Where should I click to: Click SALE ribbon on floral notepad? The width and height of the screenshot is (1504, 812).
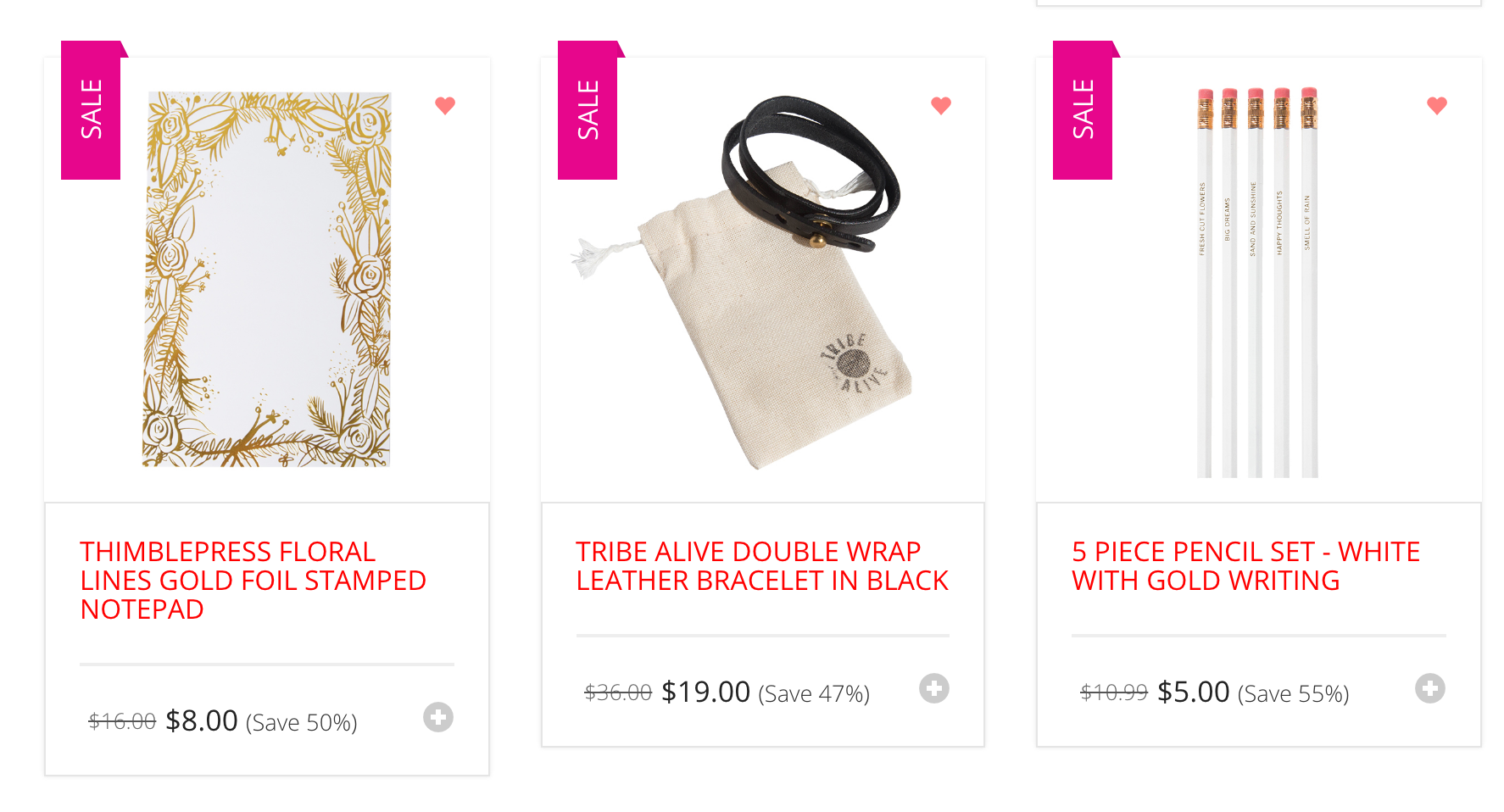pyautogui.click(x=92, y=110)
